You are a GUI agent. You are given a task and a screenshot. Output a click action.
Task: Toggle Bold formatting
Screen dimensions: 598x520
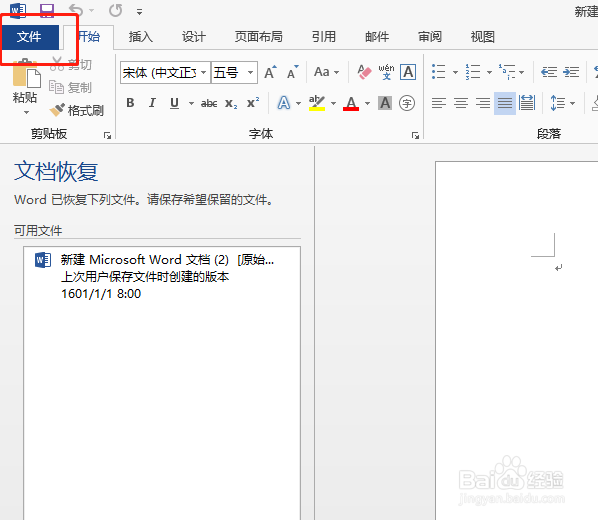click(x=130, y=103)
